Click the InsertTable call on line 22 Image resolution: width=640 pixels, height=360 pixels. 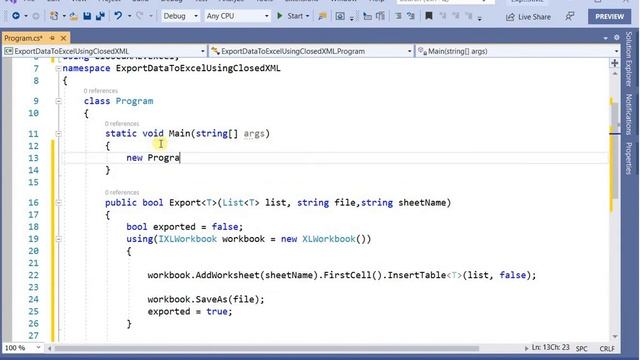click(x=416, y=275)
